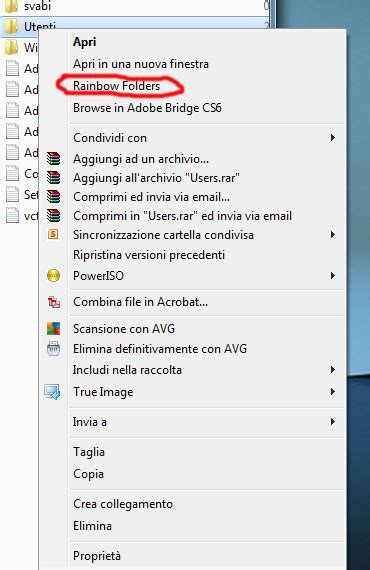Expand the Invia a submenu arrow
Screen dimensions: 370x570
[x=333, y=422]
